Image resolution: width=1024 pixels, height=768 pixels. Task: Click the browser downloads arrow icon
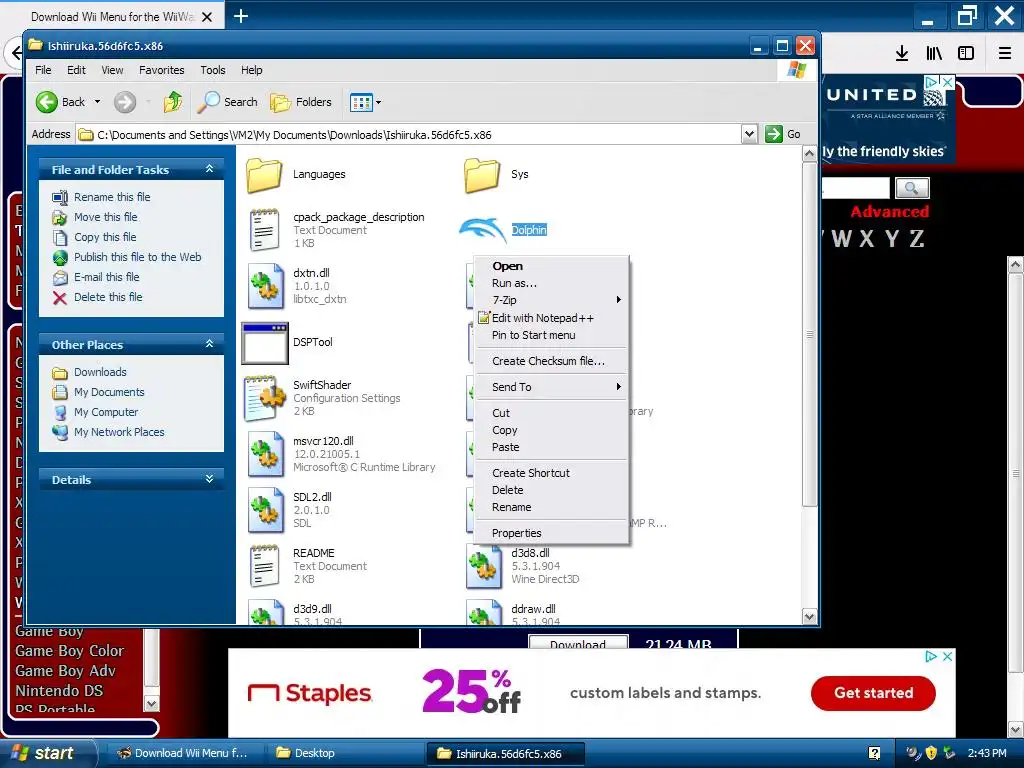point(902,53)
